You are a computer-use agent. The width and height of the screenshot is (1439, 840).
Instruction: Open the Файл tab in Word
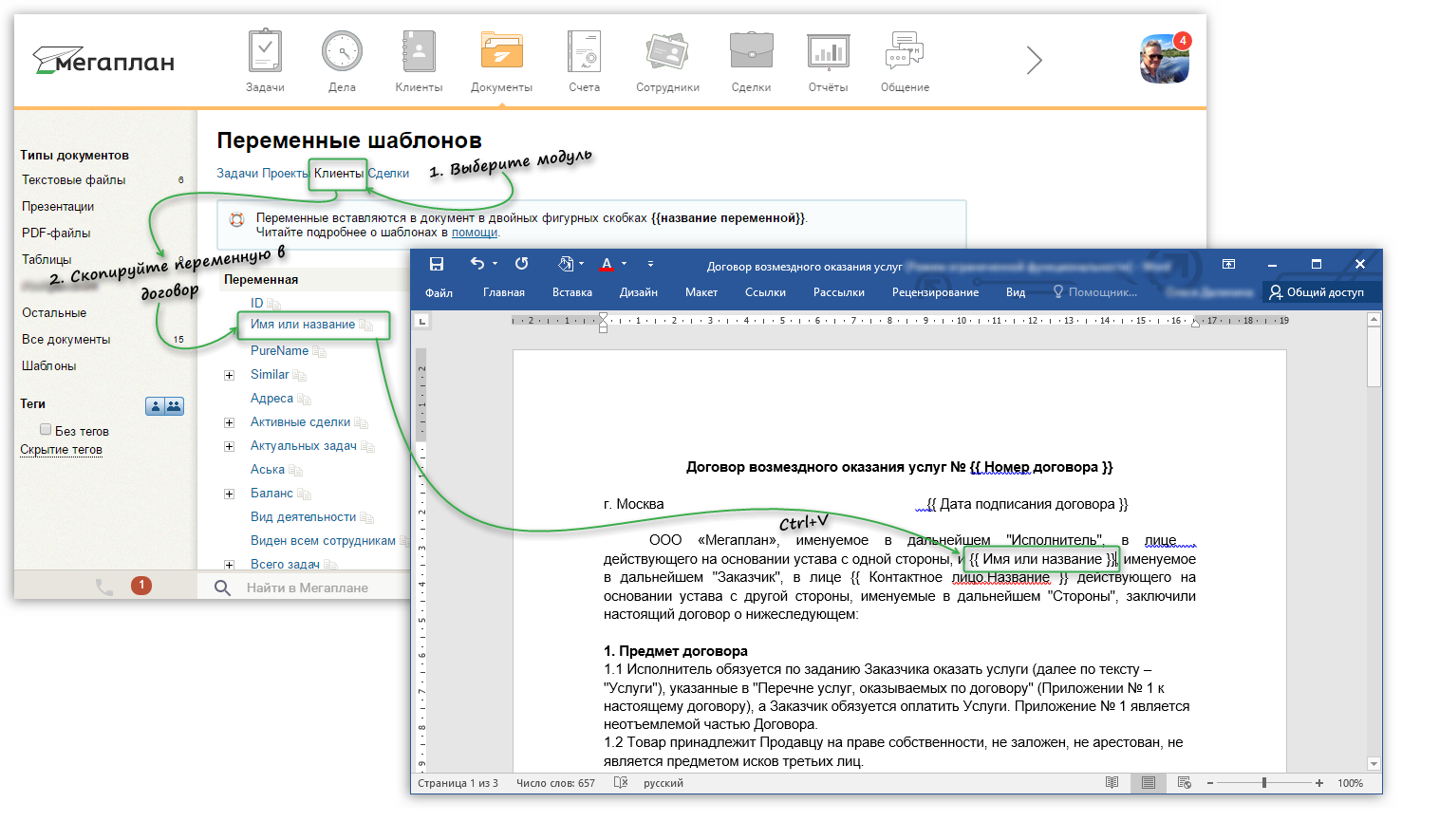pos(439,292)
